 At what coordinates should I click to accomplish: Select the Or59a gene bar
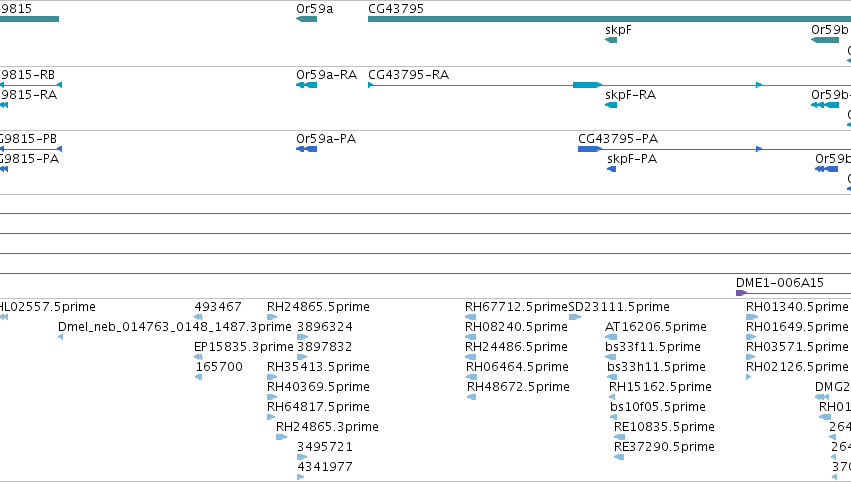pyautogui.click(x=307, y=19)
